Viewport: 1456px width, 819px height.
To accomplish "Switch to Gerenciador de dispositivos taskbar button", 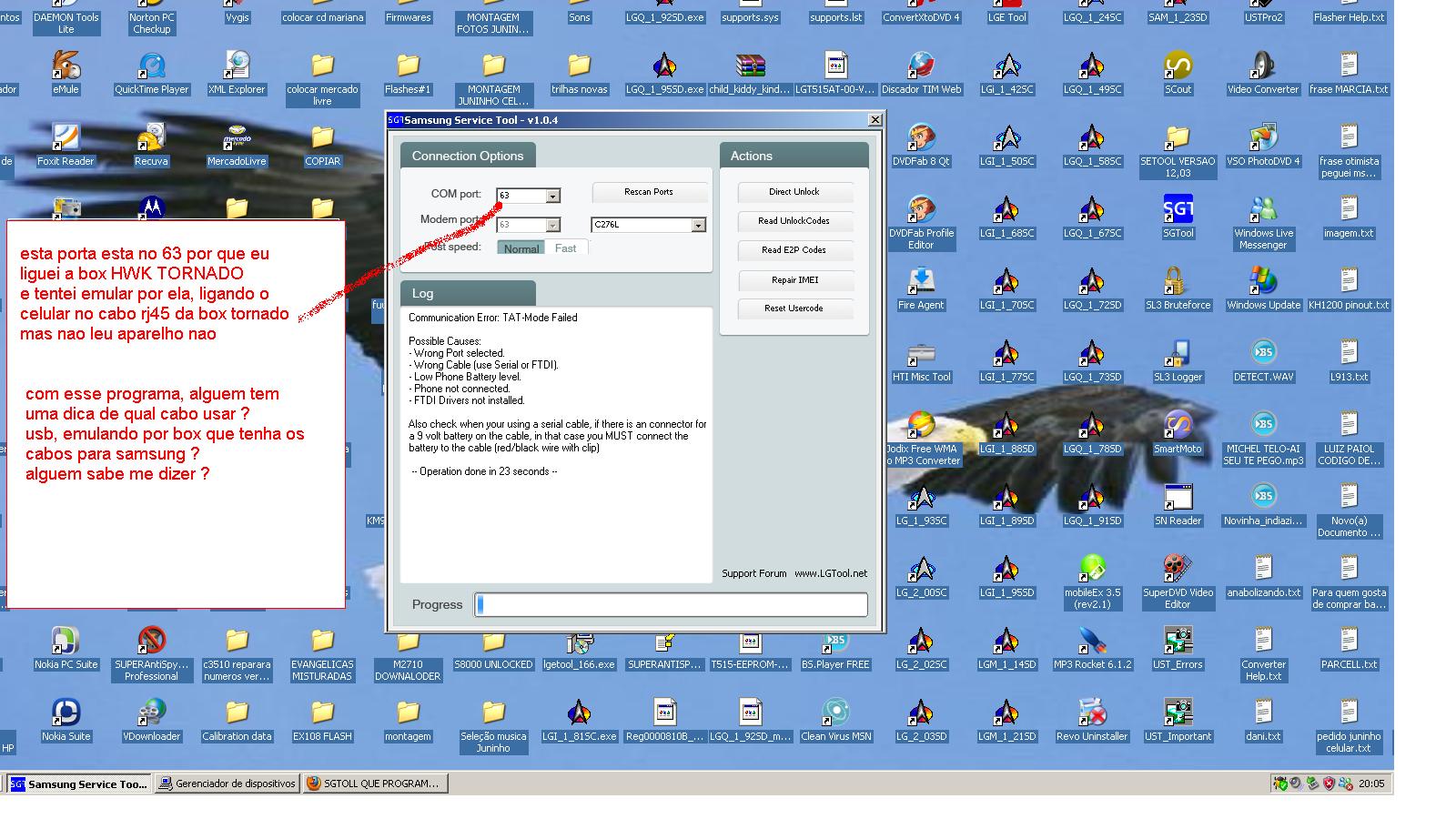I will (x=227, y=784).
